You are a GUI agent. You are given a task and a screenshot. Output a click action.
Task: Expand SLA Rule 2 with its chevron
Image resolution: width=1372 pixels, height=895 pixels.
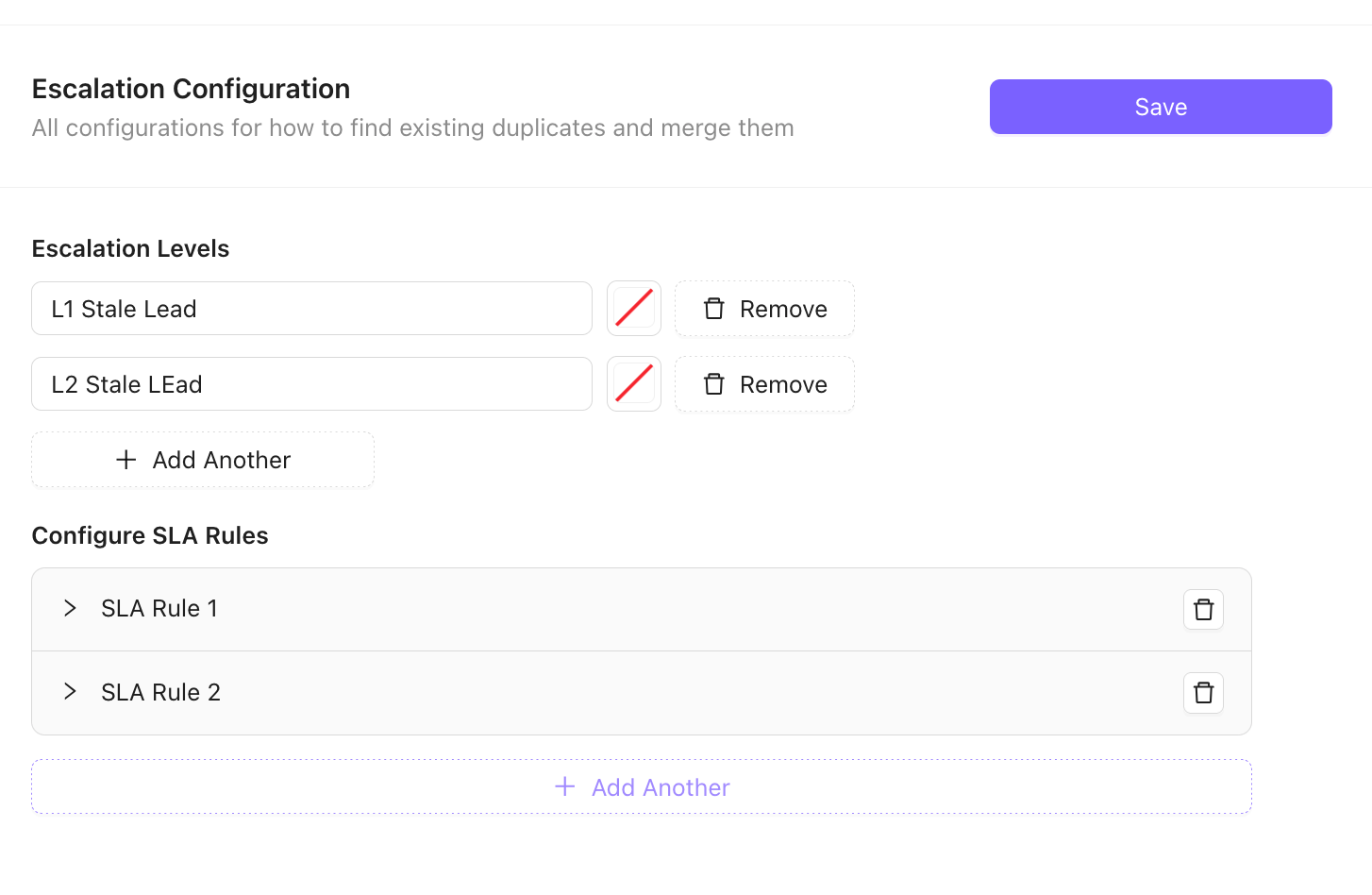70,692
